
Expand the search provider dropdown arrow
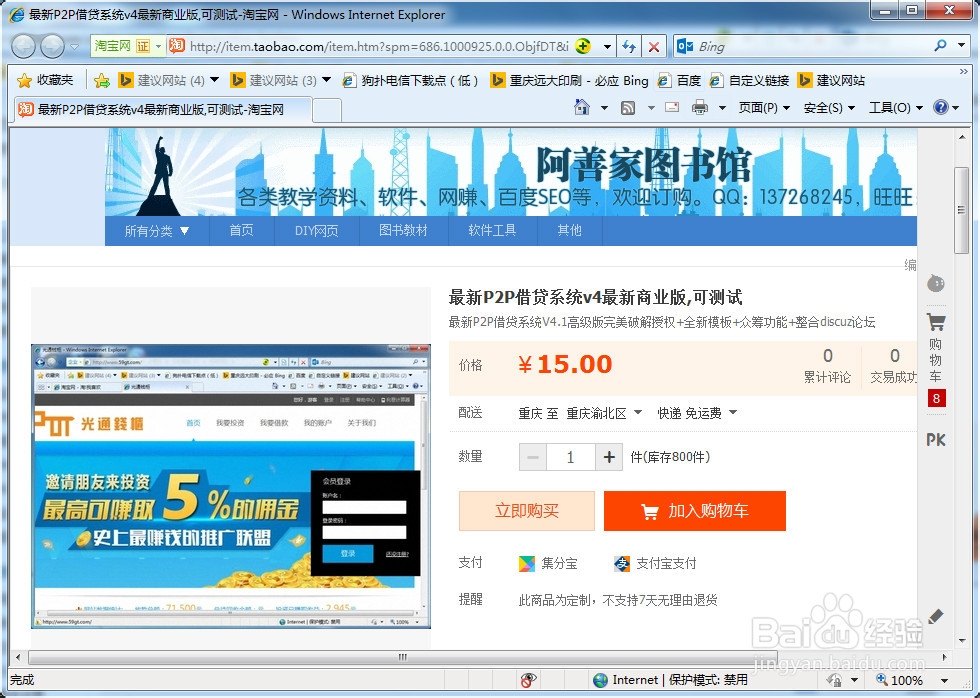coord(961,46)
